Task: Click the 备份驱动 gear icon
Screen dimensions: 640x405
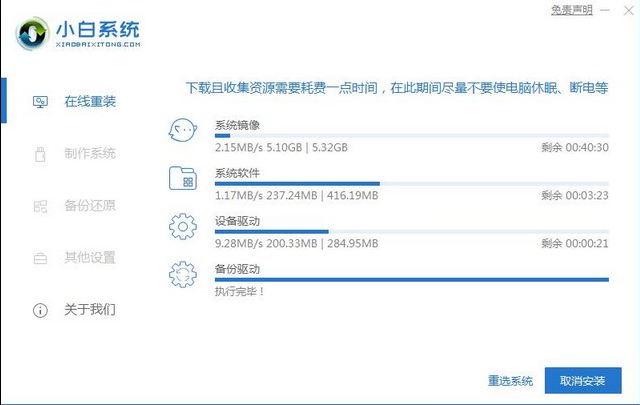Action: point(183,275)
